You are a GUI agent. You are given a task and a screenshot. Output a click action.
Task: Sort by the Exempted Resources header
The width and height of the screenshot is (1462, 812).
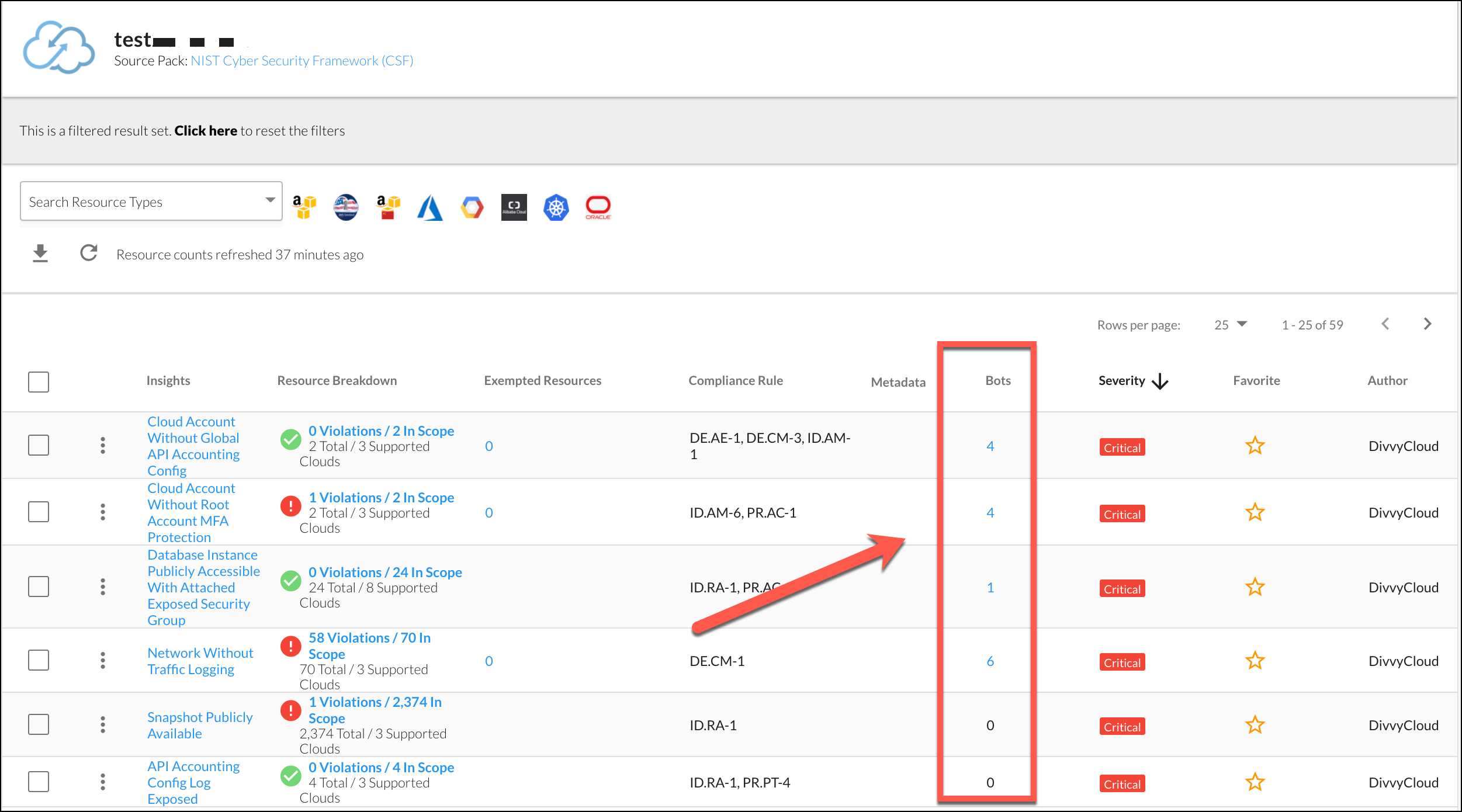coord(543,381)
